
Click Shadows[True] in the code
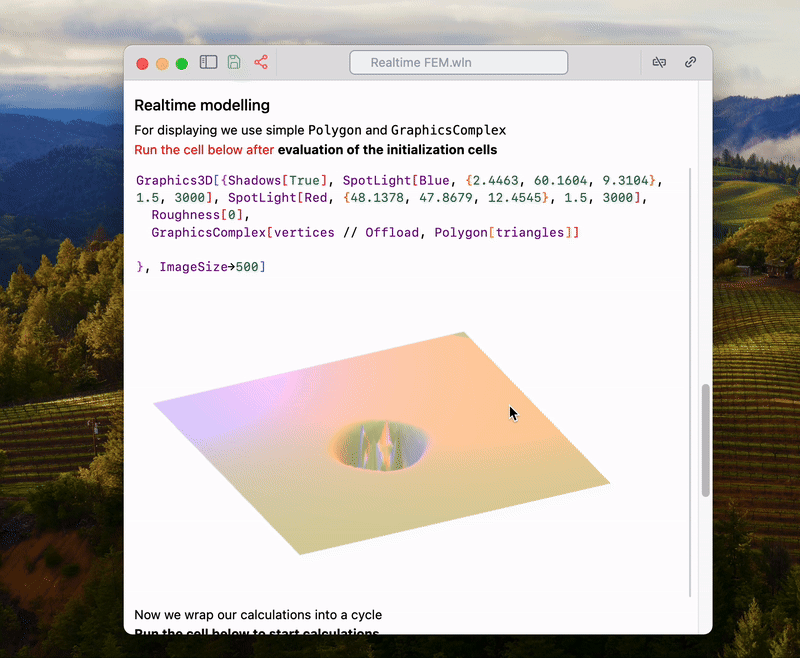click(x=277, y=181)
